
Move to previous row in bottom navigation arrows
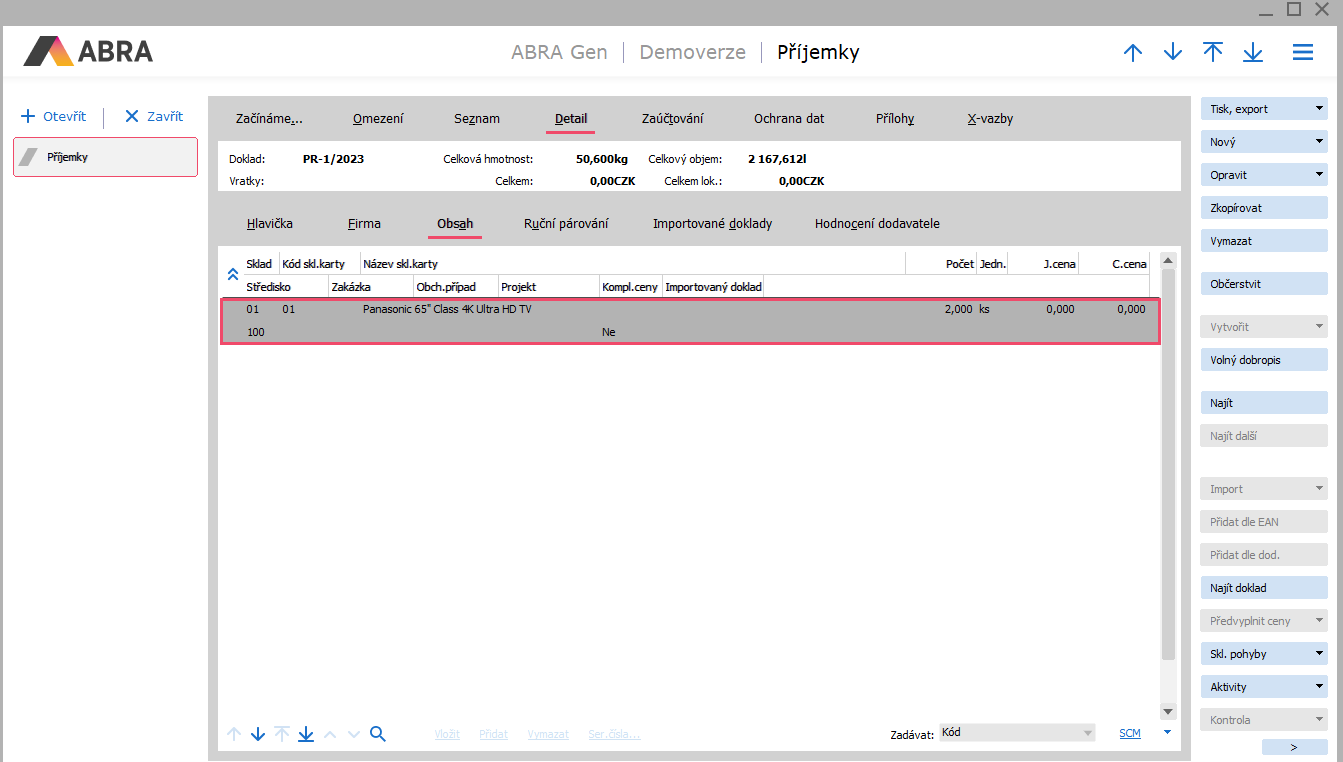tap(234, 734)
